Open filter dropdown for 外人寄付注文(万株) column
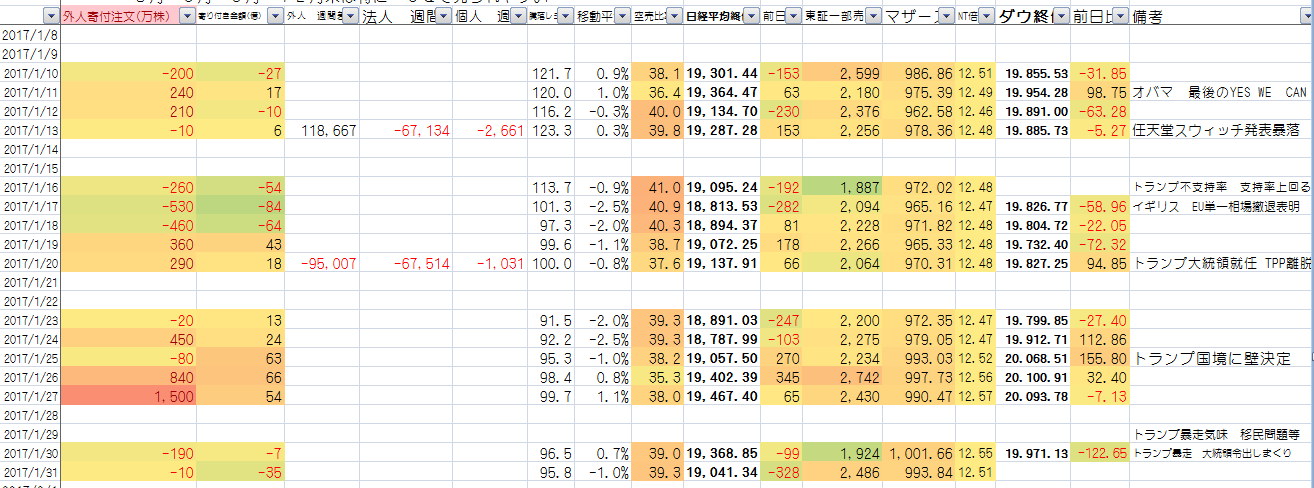The height and width of the screenshot is (488, 1314). [186, 17]
